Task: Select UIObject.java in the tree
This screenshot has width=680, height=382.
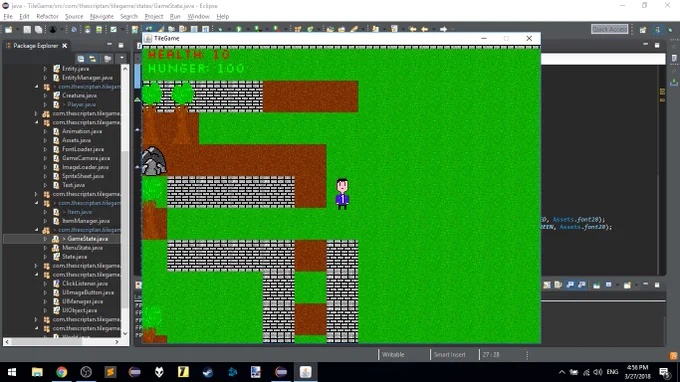Action: (79, 310)
